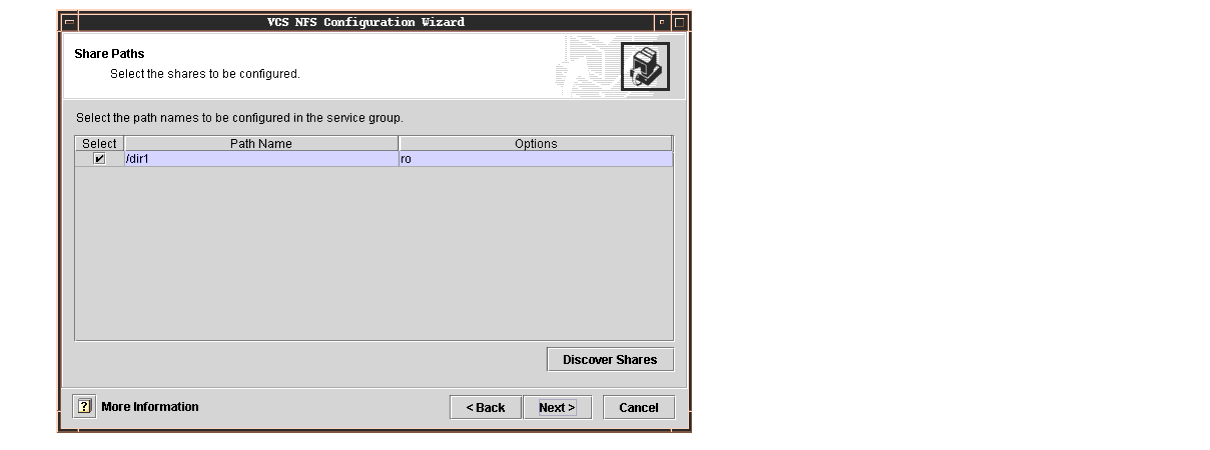
Task: Cancel the NFS configuration wizard
Action: click(638, 408)
